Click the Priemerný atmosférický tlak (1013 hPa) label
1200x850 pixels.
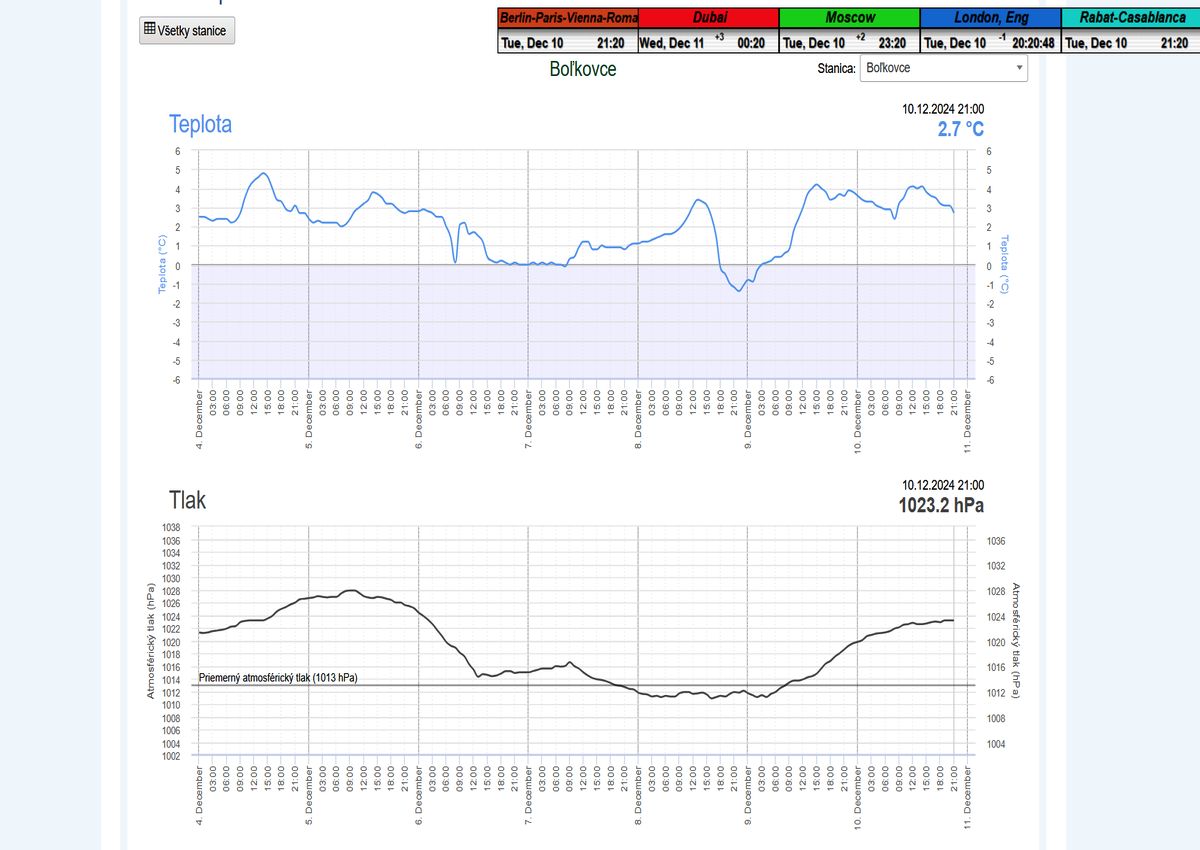click(x=278, y=678)
